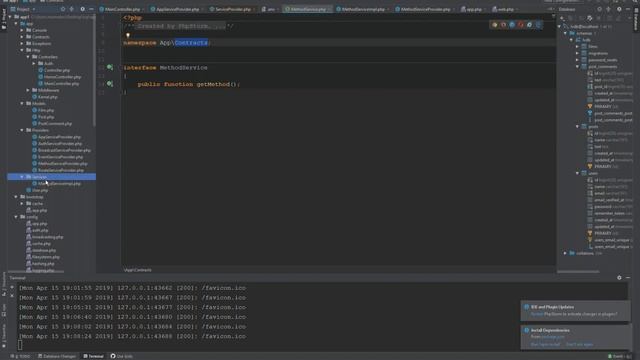Collapse the Http folder in project tree
This screenshot has width=640, height=360.
tap(22, 50)
